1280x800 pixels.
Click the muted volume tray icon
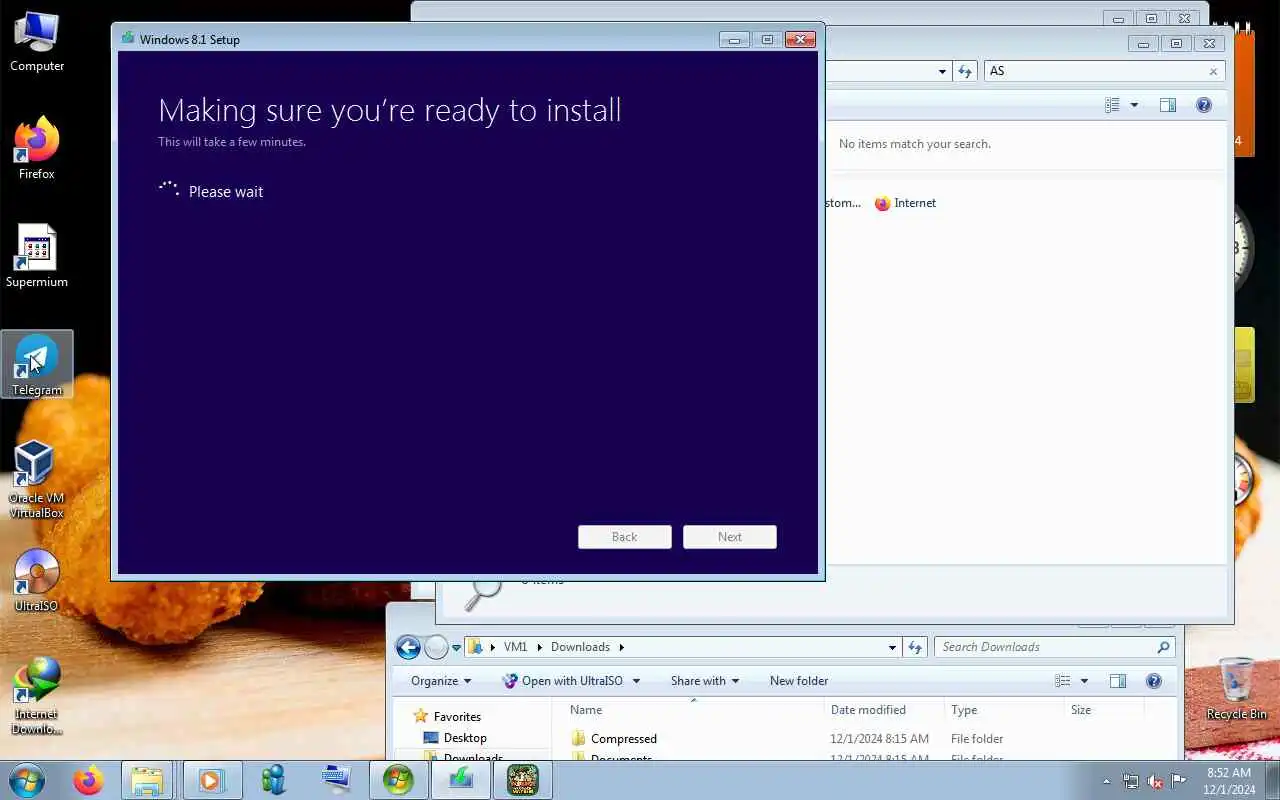[1154, 781]
